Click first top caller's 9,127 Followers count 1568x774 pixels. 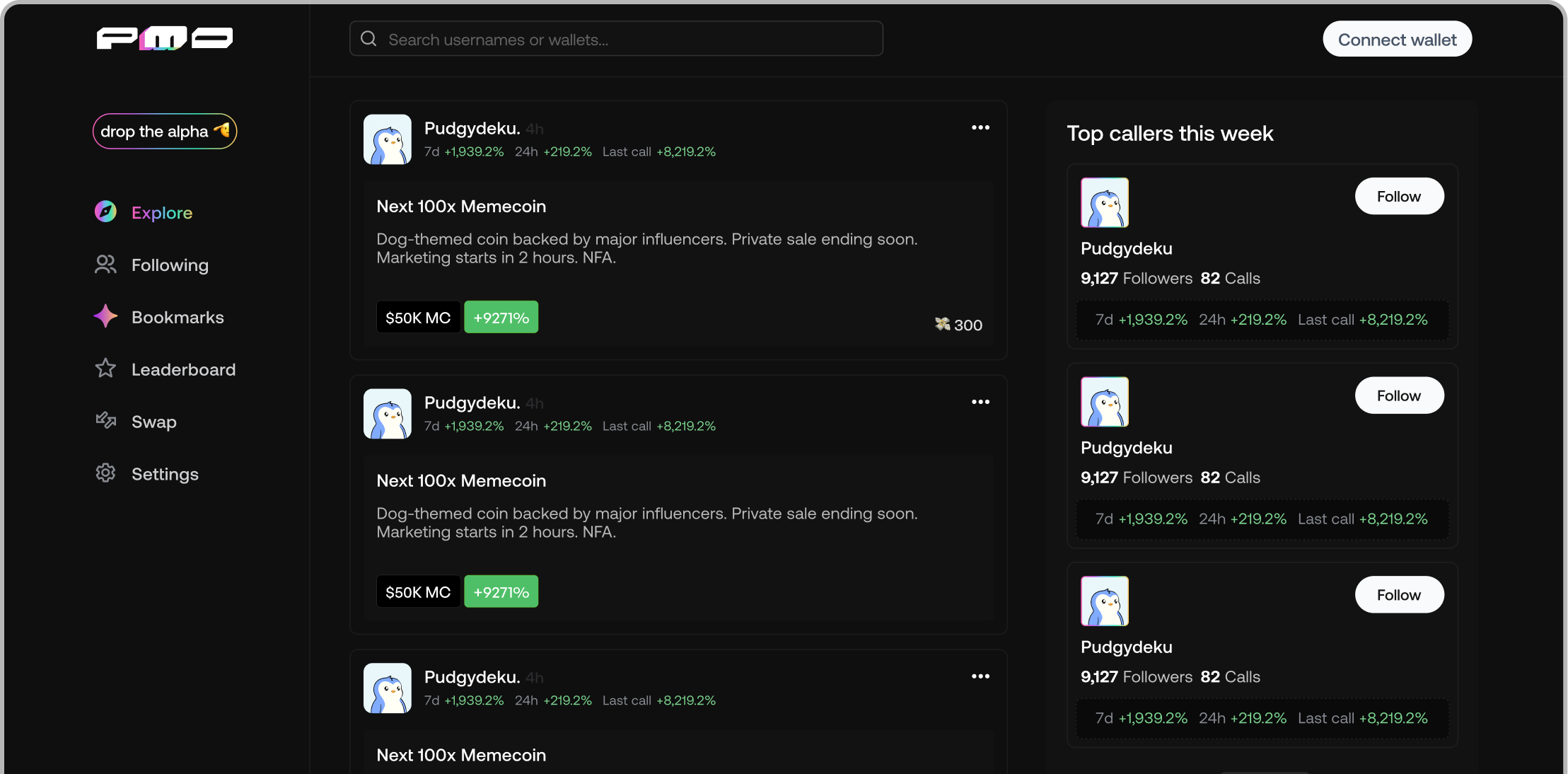tap(1137, 278)
